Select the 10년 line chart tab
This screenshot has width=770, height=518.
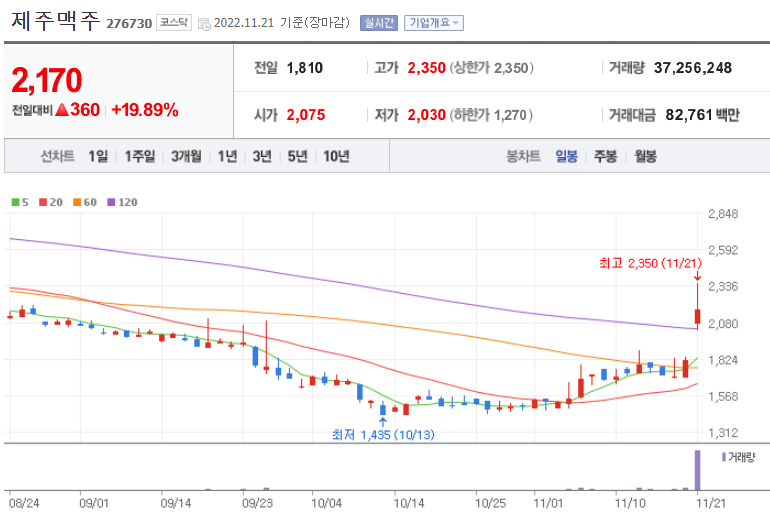pyautogui.click(x=336, y=156)
